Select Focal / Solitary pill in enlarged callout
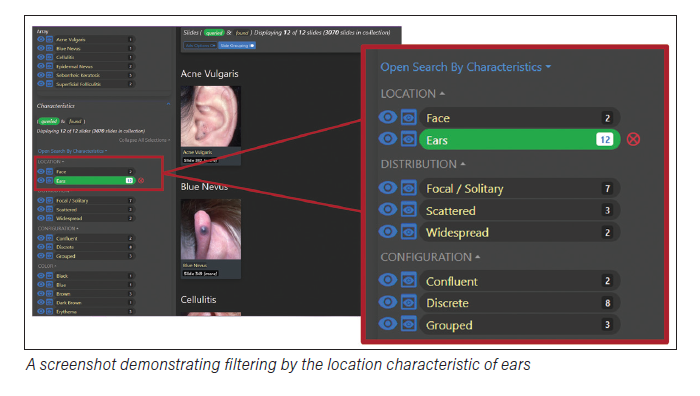The height and width of the screenshot is (396, 700). [x=519, y=188]
